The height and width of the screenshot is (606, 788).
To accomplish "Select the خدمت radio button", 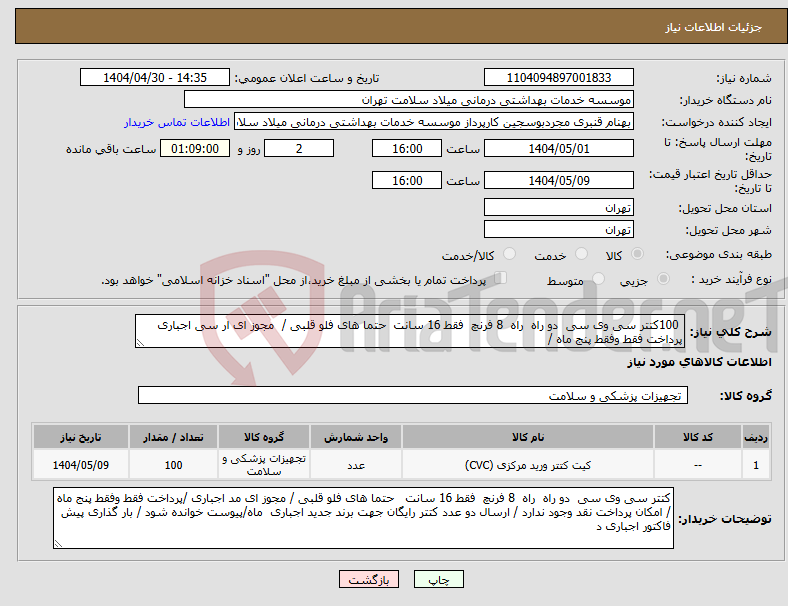I will pyautogui.click(x=581, y=254).
